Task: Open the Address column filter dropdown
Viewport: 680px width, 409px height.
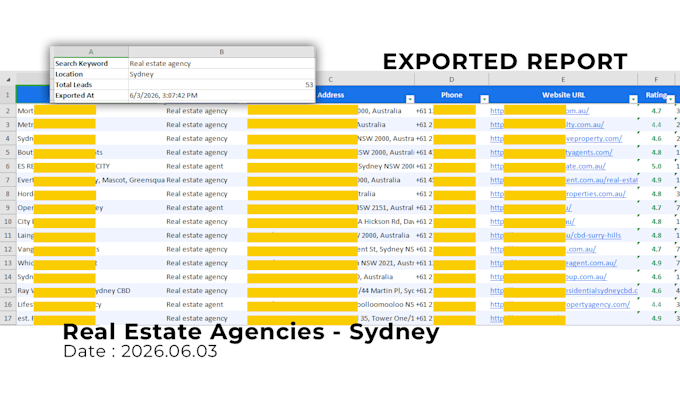Action: [x=410, y=99]
